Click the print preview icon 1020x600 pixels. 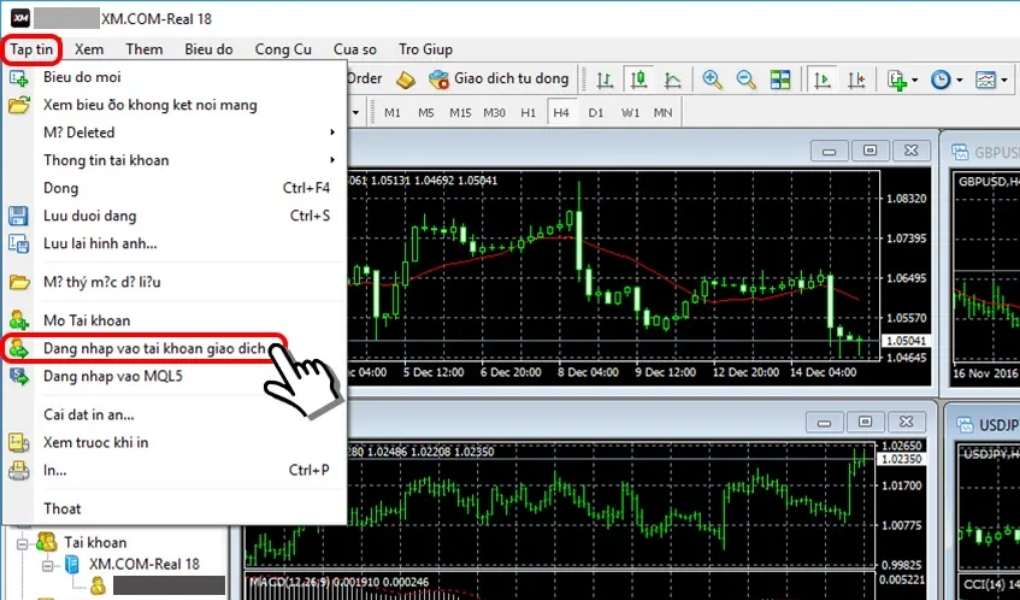tap(18, 443)
